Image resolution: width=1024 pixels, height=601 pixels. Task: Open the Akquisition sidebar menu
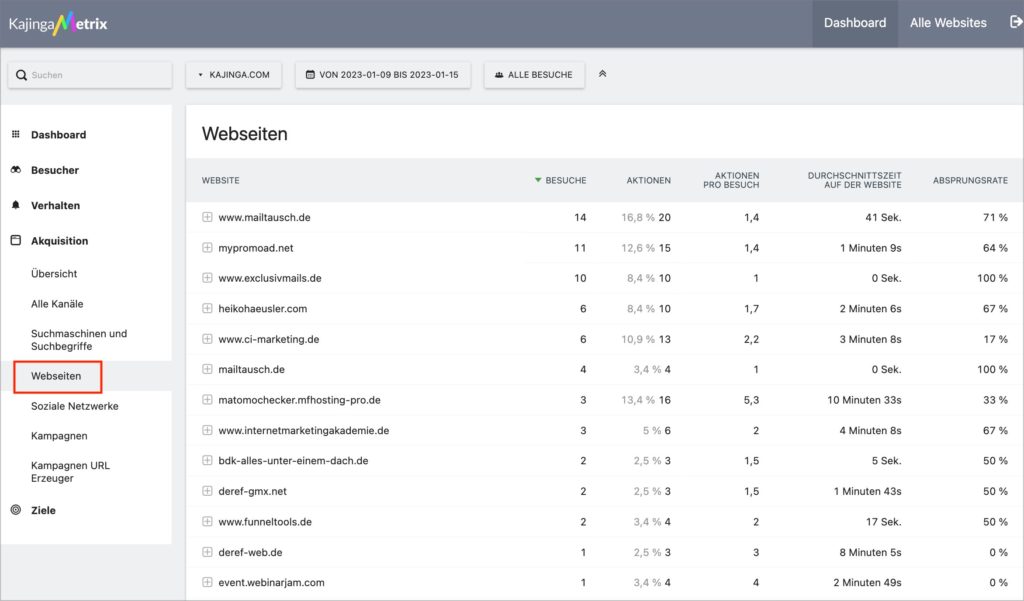59,240
